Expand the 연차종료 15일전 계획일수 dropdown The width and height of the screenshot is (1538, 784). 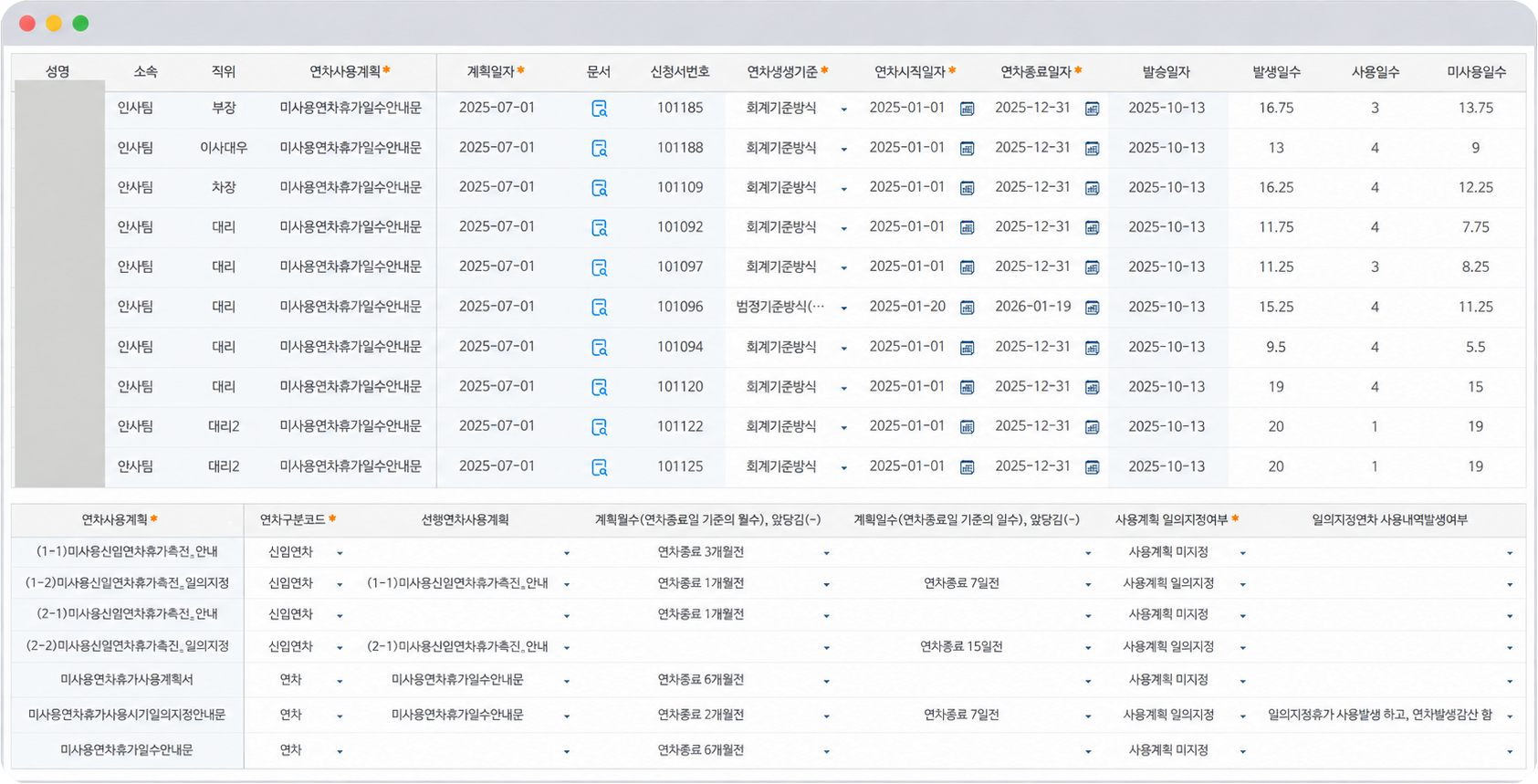(x=1087, y=648)
